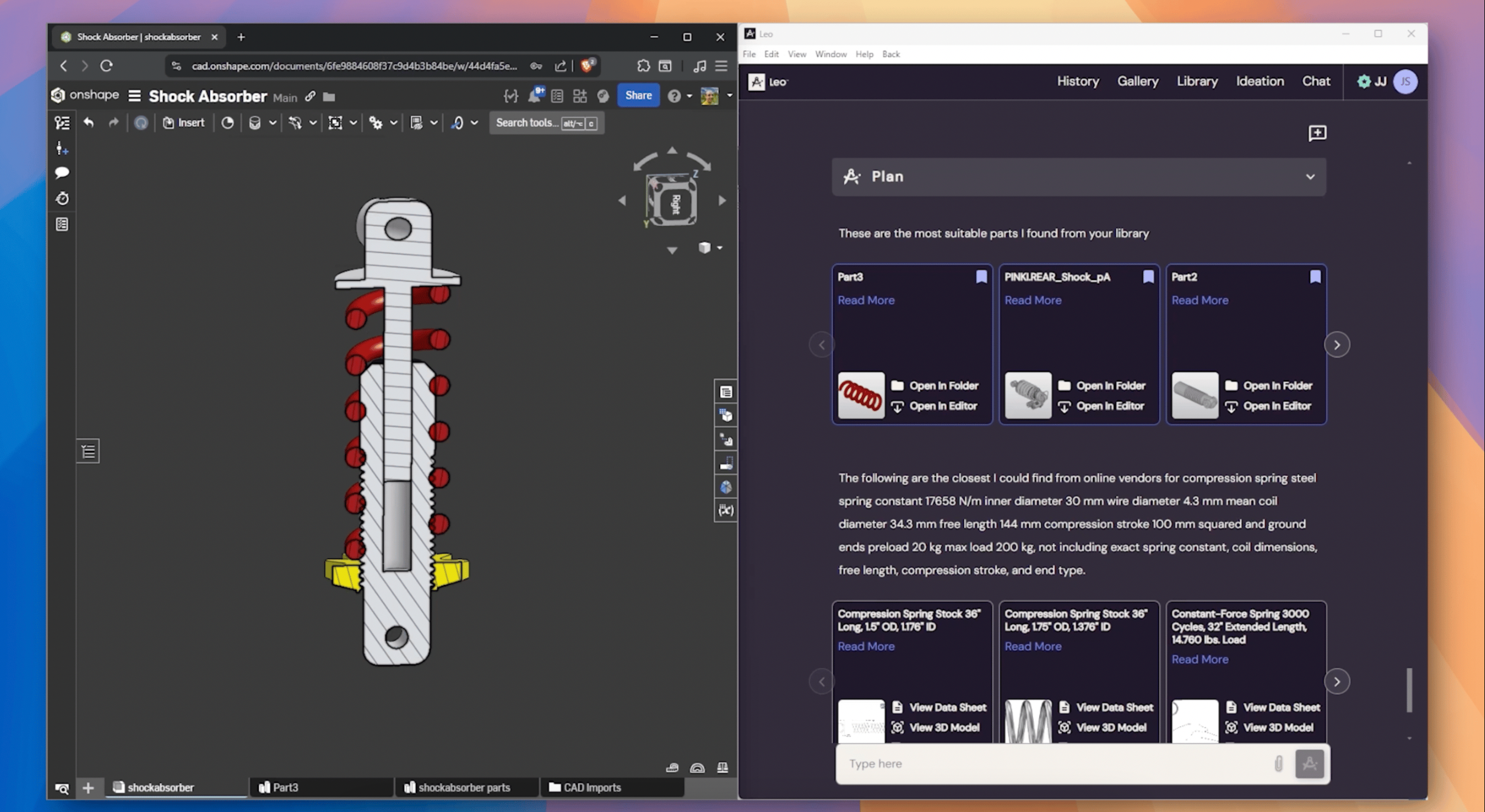Click the Share button in Onshape
Image resolution: width=1485 pixels, height=812 pixels.
[638, 95]
